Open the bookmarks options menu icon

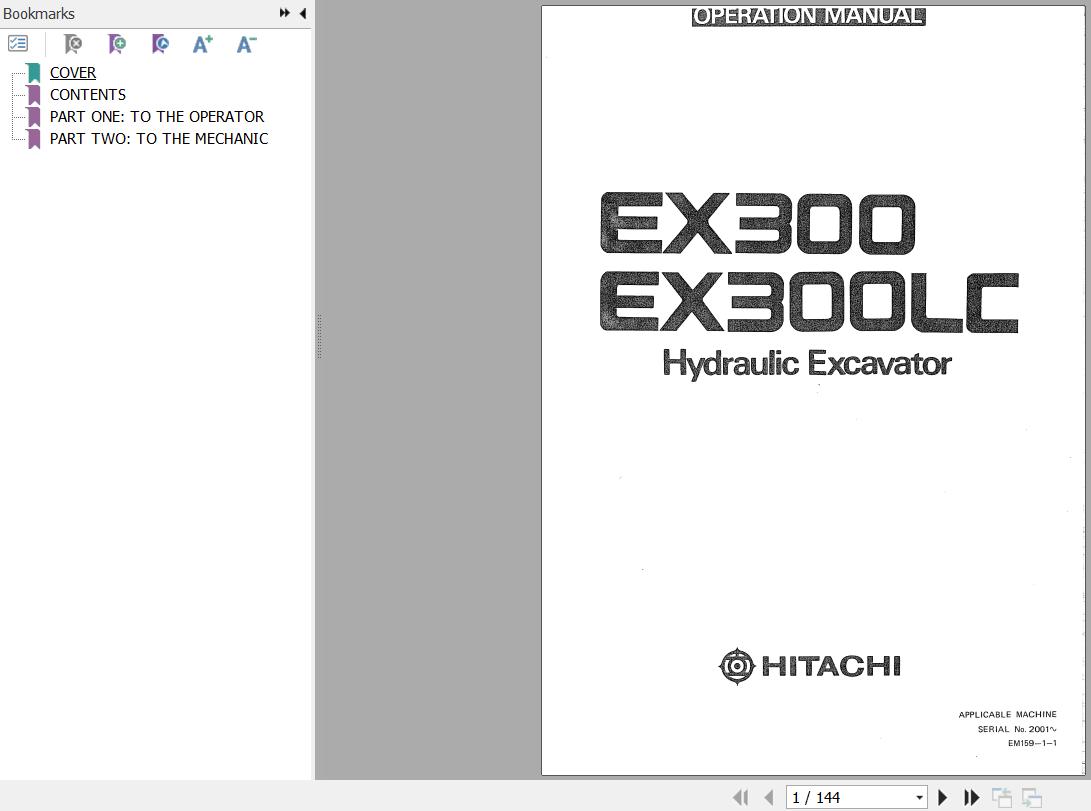pos(17,44)
